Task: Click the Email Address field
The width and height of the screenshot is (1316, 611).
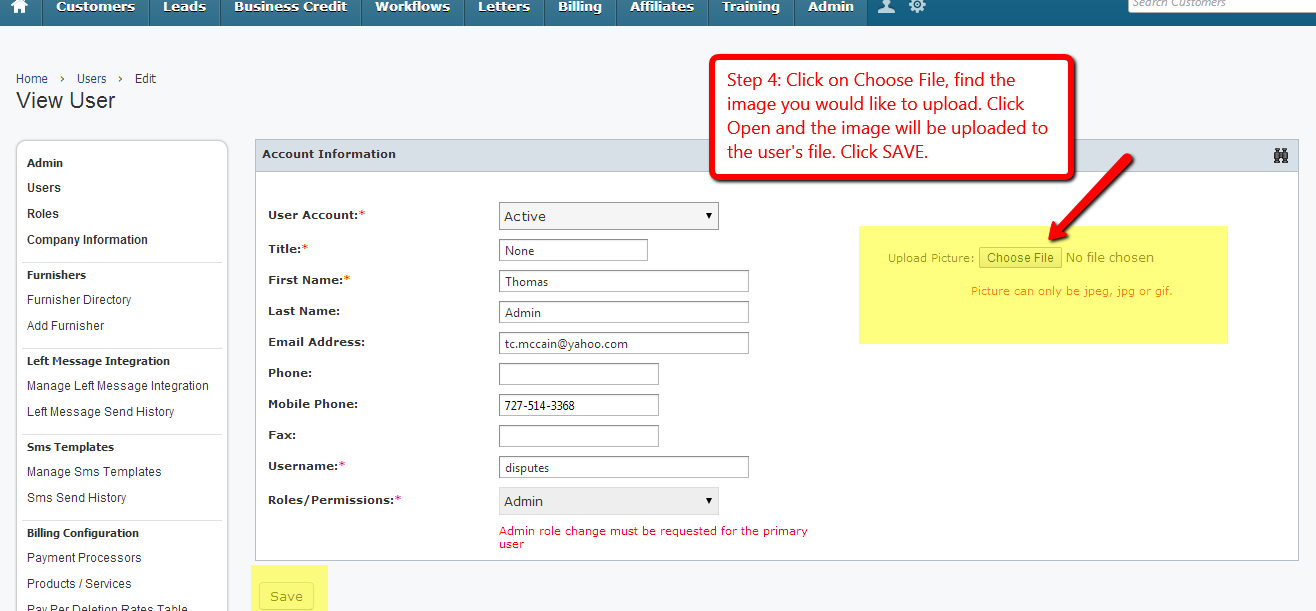Action: (623, 343)
